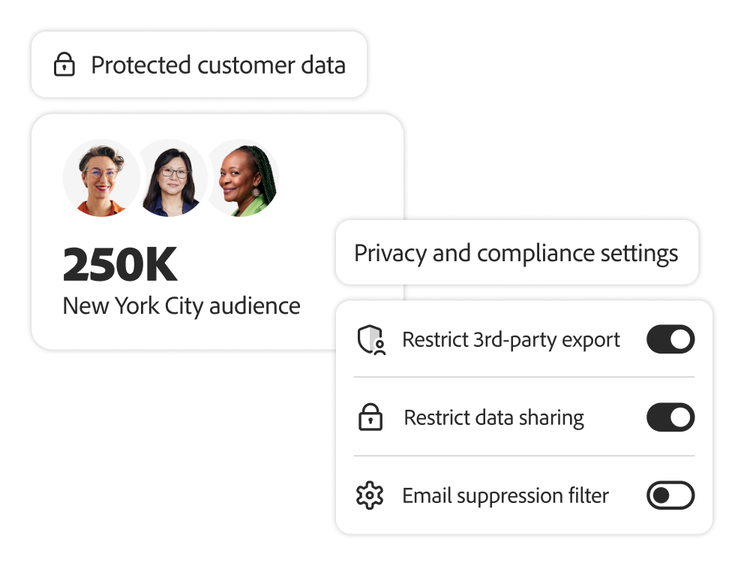This screenshot has height=563, width=750.
Task: Click the padlock icon for data sharing
Action: point(371,418)
